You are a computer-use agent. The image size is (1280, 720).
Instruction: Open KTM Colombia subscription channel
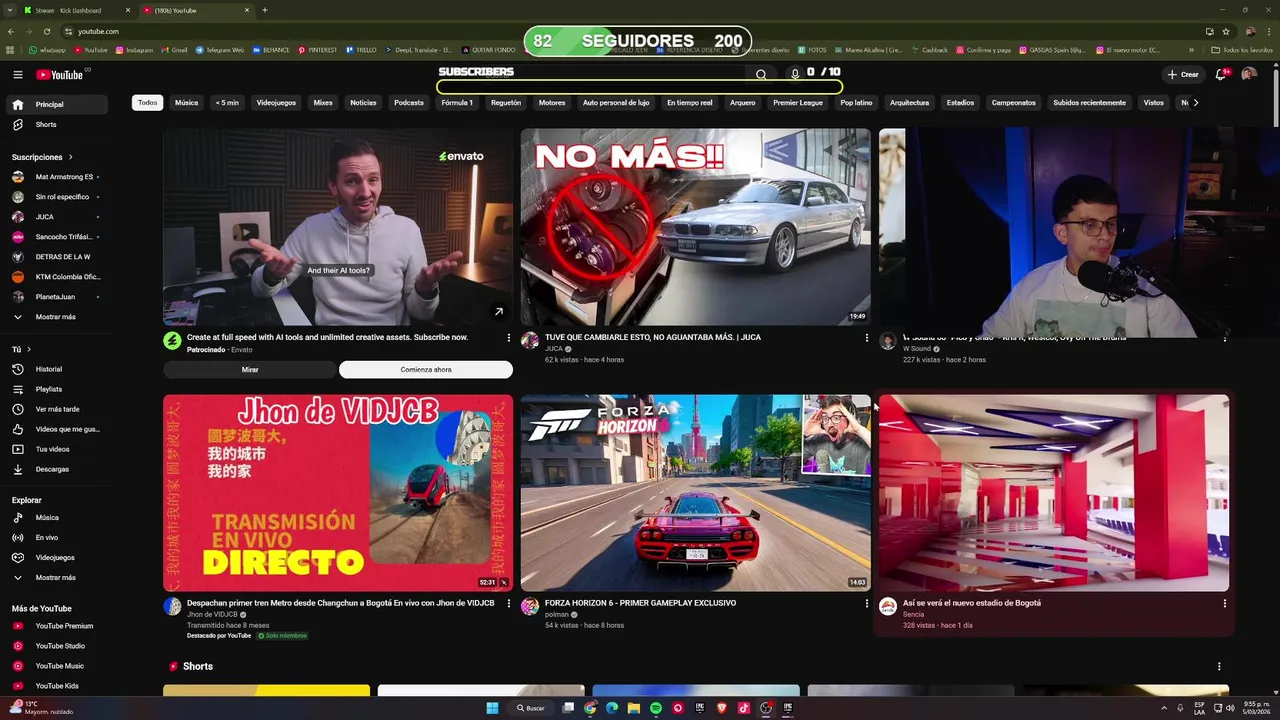point(68,277)
